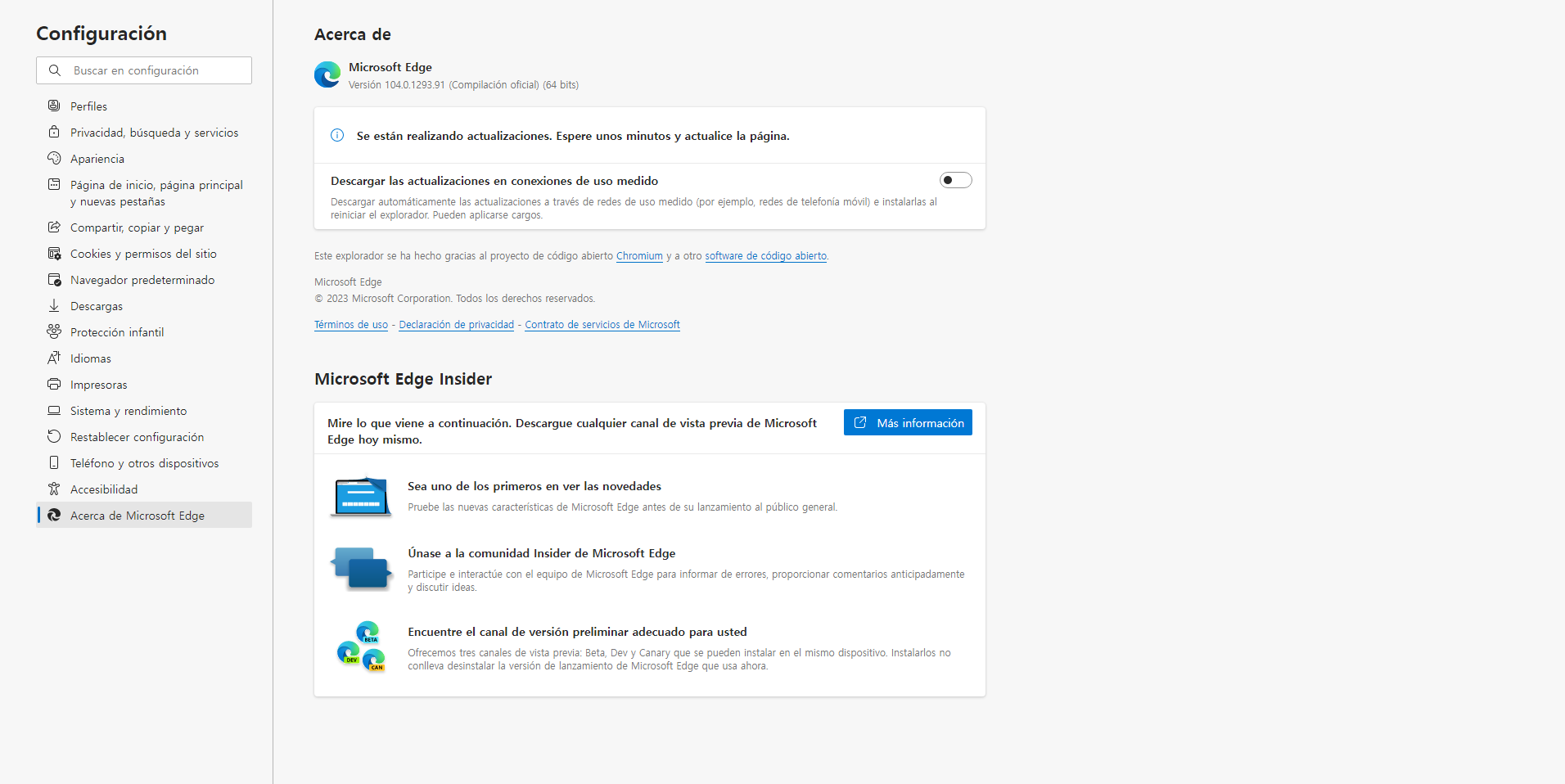The width and height of the screenshot is (1565, 784).
Task: Click the Cookies y permisos del sitio icon
Action: (54, 253)
